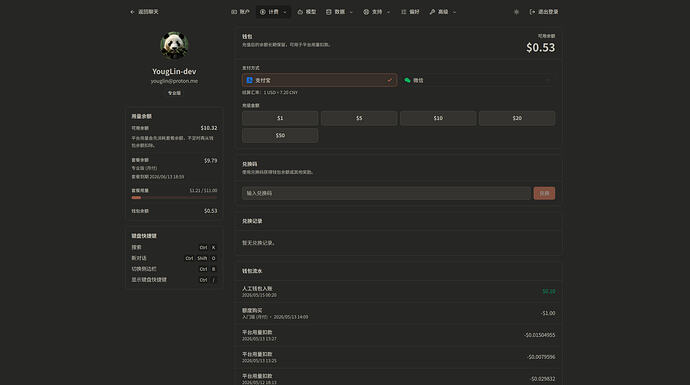Choose the $1 top-up amount

[280, 118]
